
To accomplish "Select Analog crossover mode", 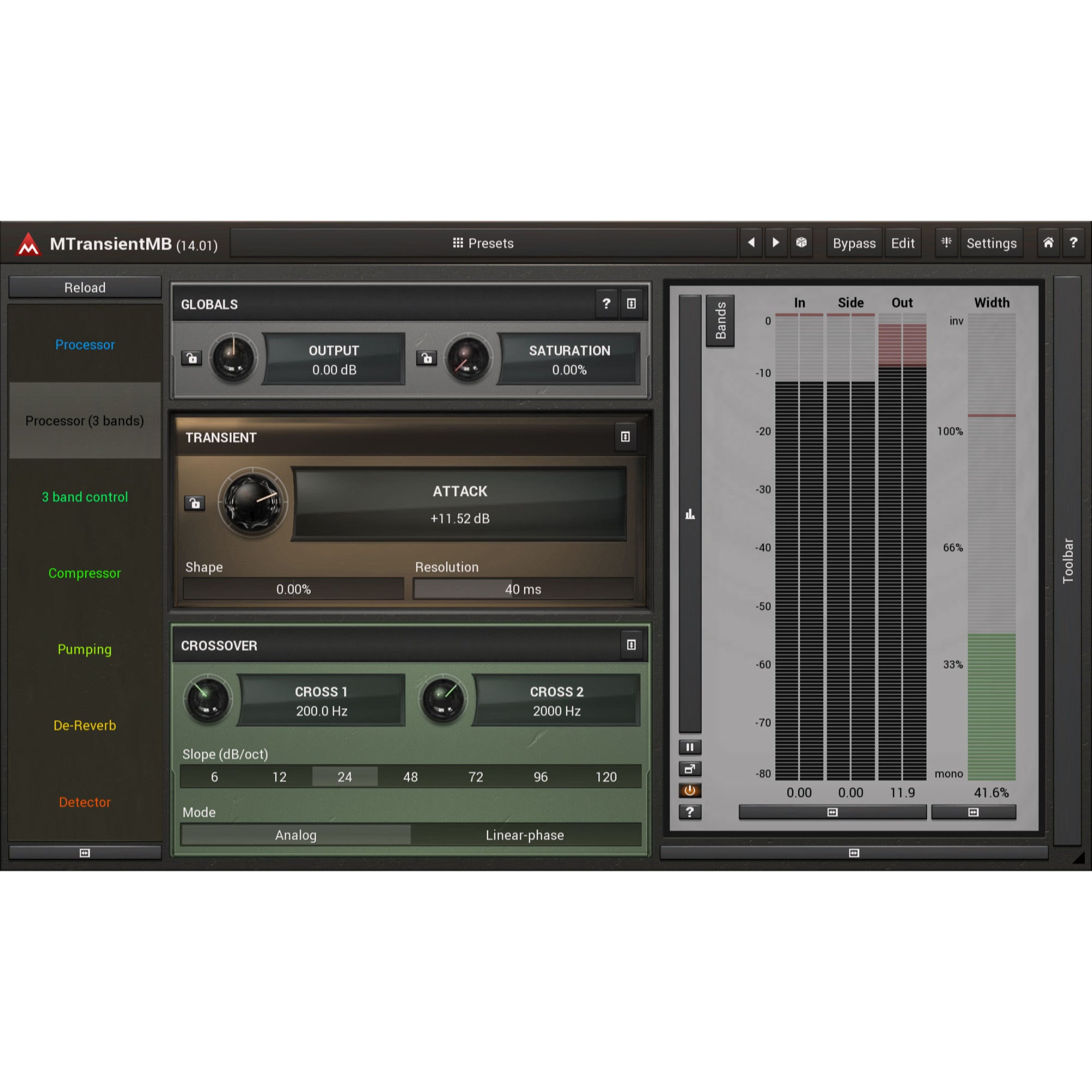I will coord(295,835).
